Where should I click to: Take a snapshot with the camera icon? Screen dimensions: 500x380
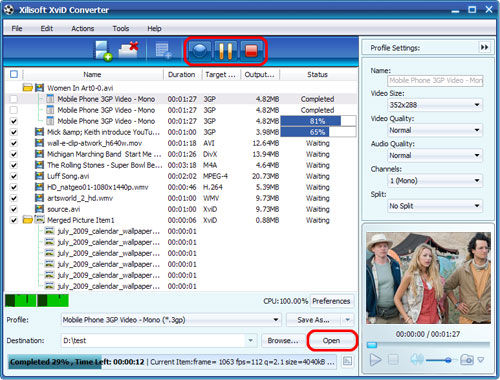tap(467, 359)
